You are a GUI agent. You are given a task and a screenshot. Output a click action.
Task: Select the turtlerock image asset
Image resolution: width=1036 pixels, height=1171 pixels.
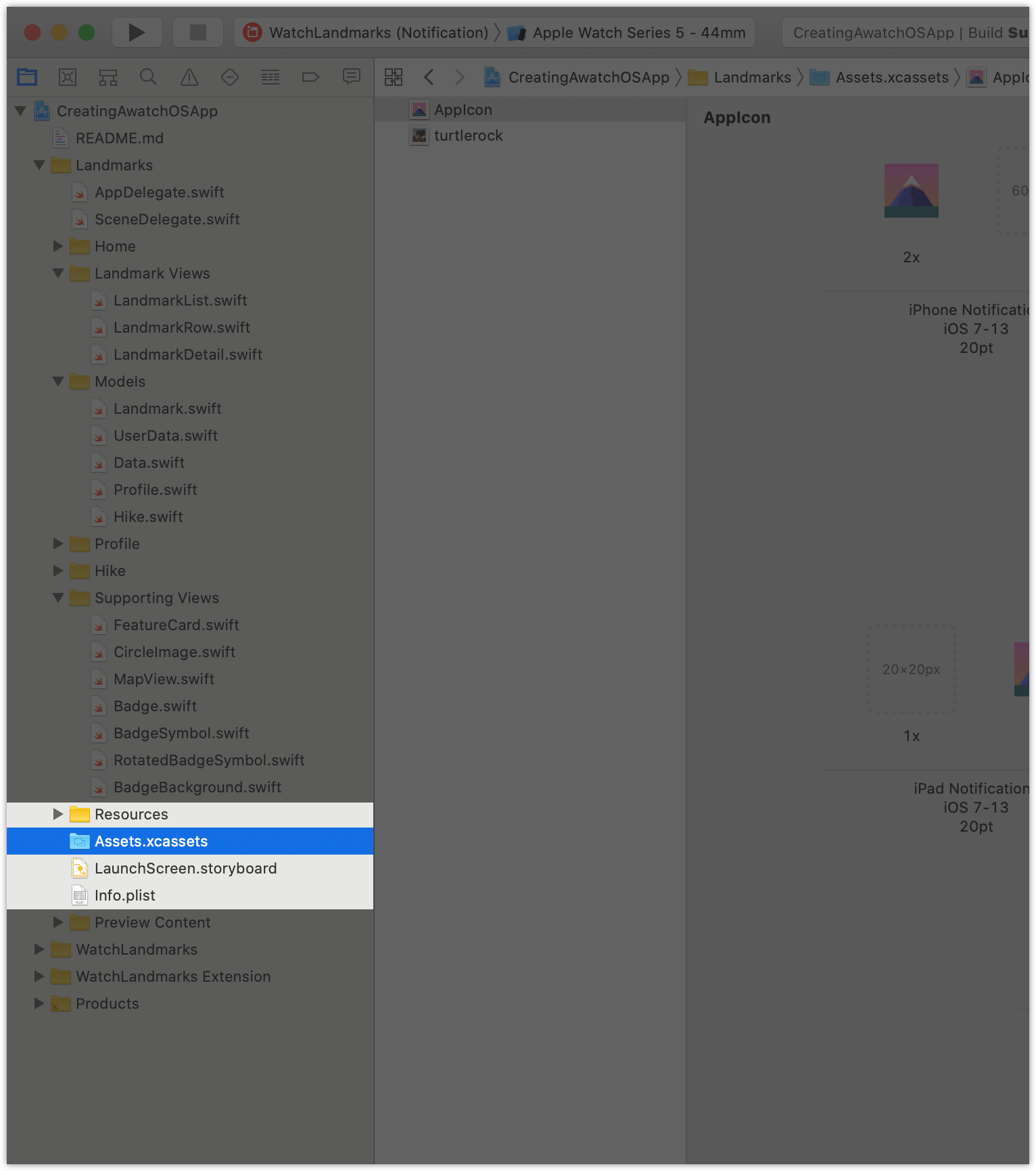[x=530, y=135]
